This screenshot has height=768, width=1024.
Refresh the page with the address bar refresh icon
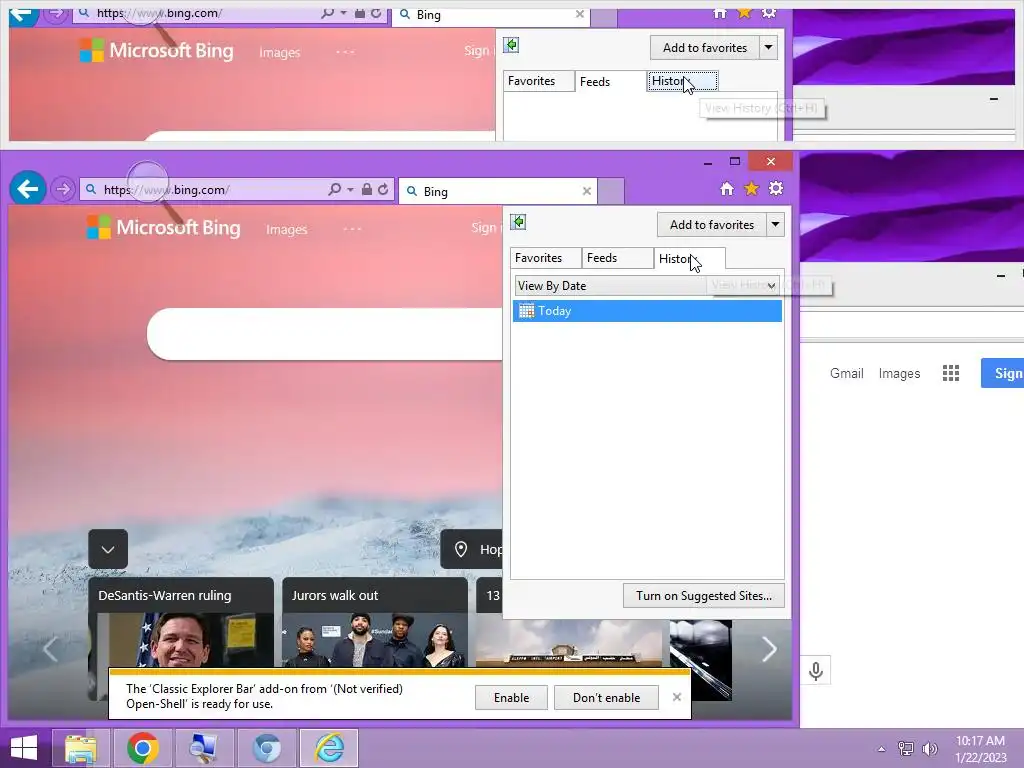click(383, 189)
